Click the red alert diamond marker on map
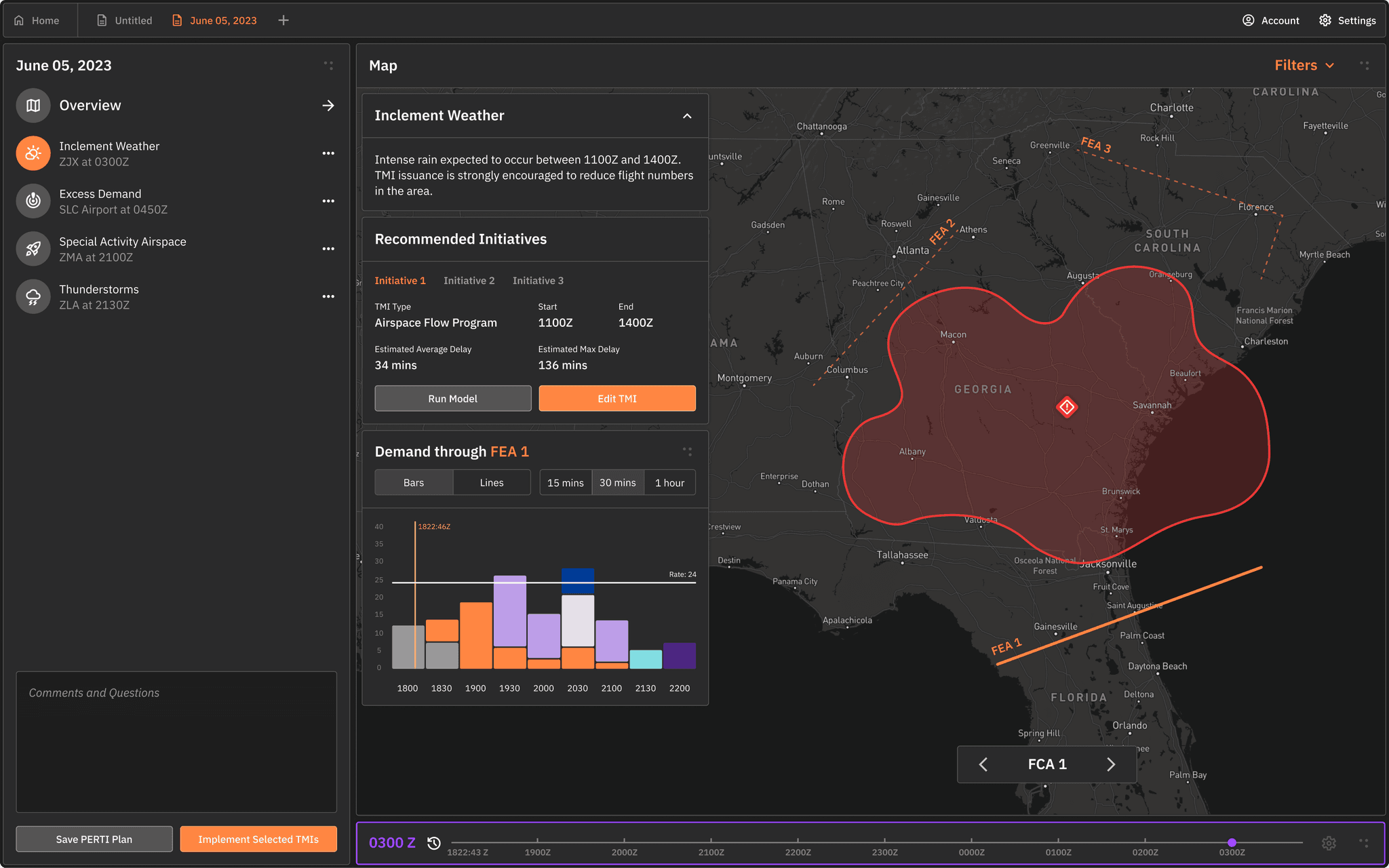The width and height of the screenshot is (1389, 868). pyautogui.click(x=1067, y=407)
